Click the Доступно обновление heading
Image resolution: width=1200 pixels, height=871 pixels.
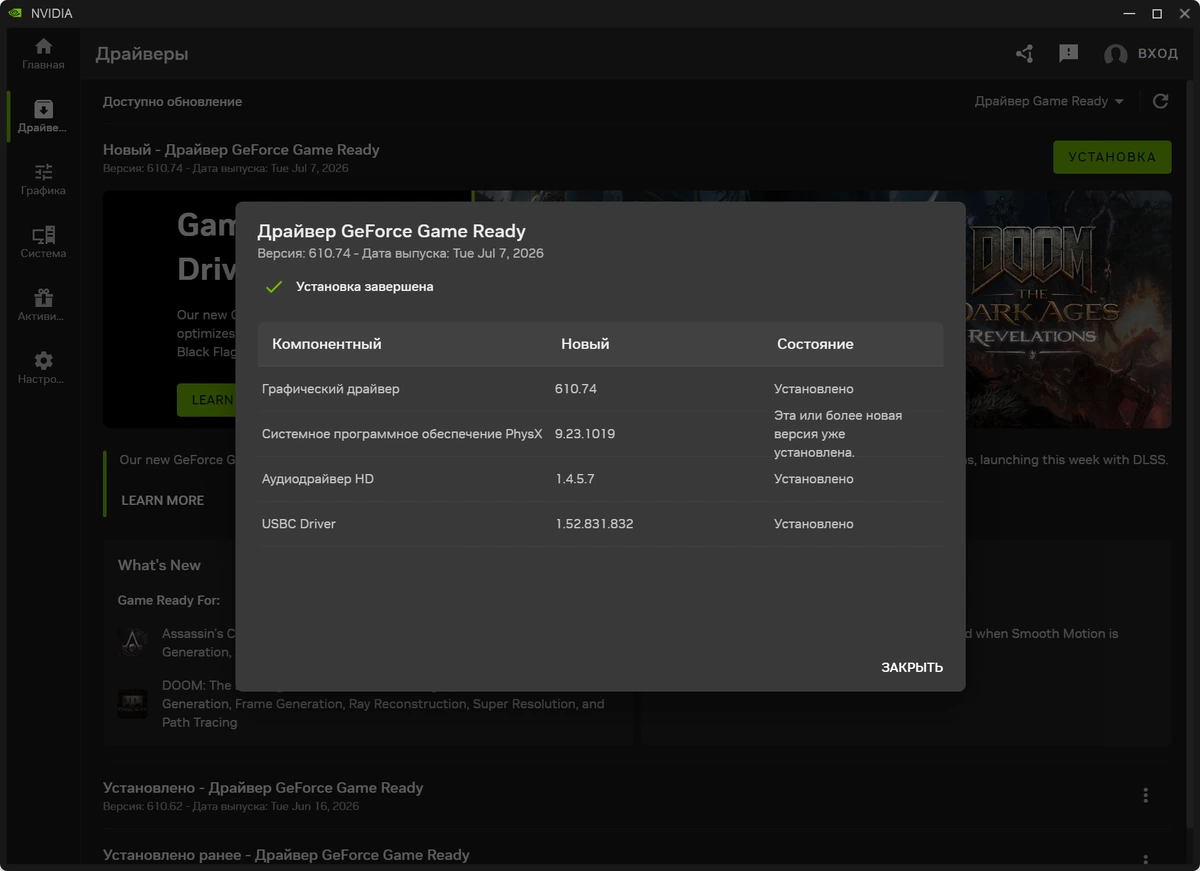click(172, 101)
